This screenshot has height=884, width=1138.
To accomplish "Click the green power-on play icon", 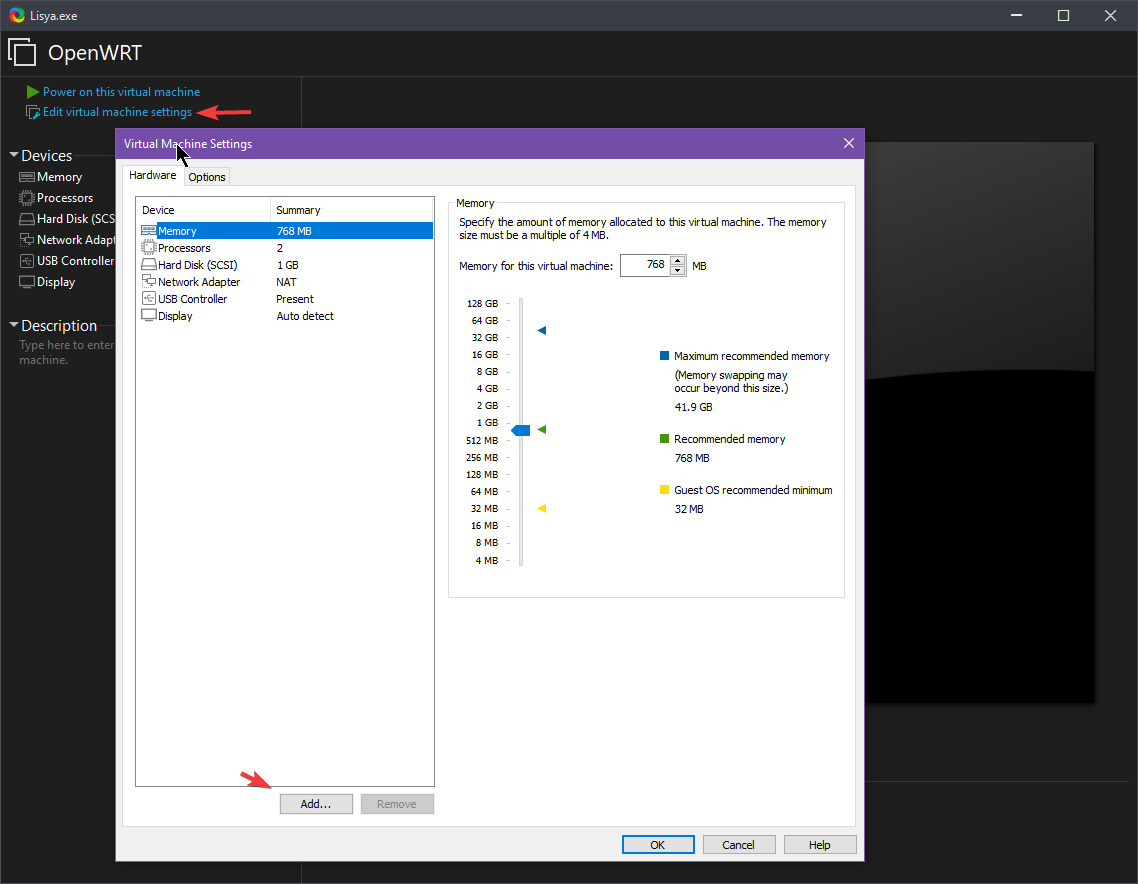I will click(x=33, y=91).
